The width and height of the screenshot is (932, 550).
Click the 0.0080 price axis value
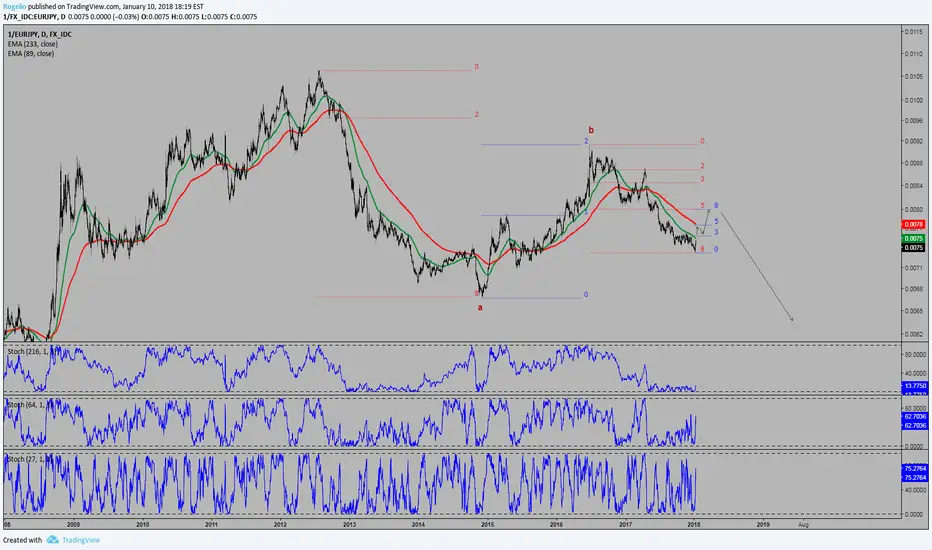[914, 209]
